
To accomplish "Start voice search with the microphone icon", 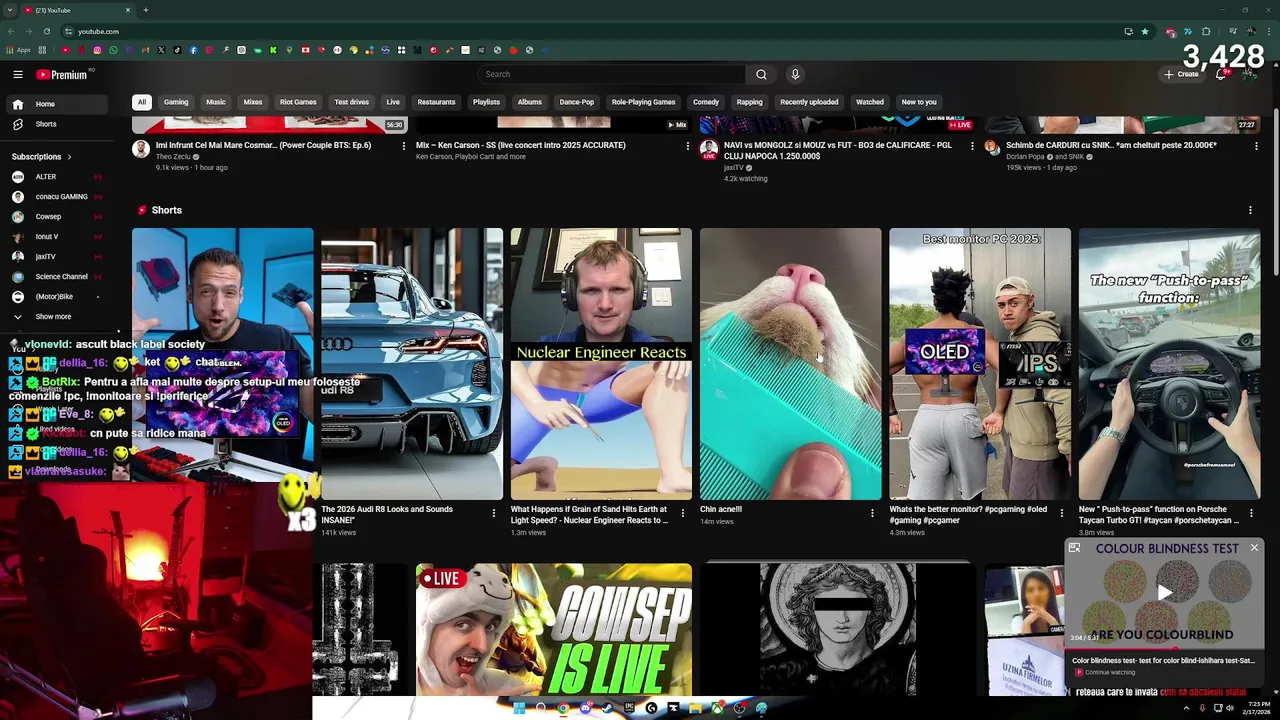I will 795,74.
